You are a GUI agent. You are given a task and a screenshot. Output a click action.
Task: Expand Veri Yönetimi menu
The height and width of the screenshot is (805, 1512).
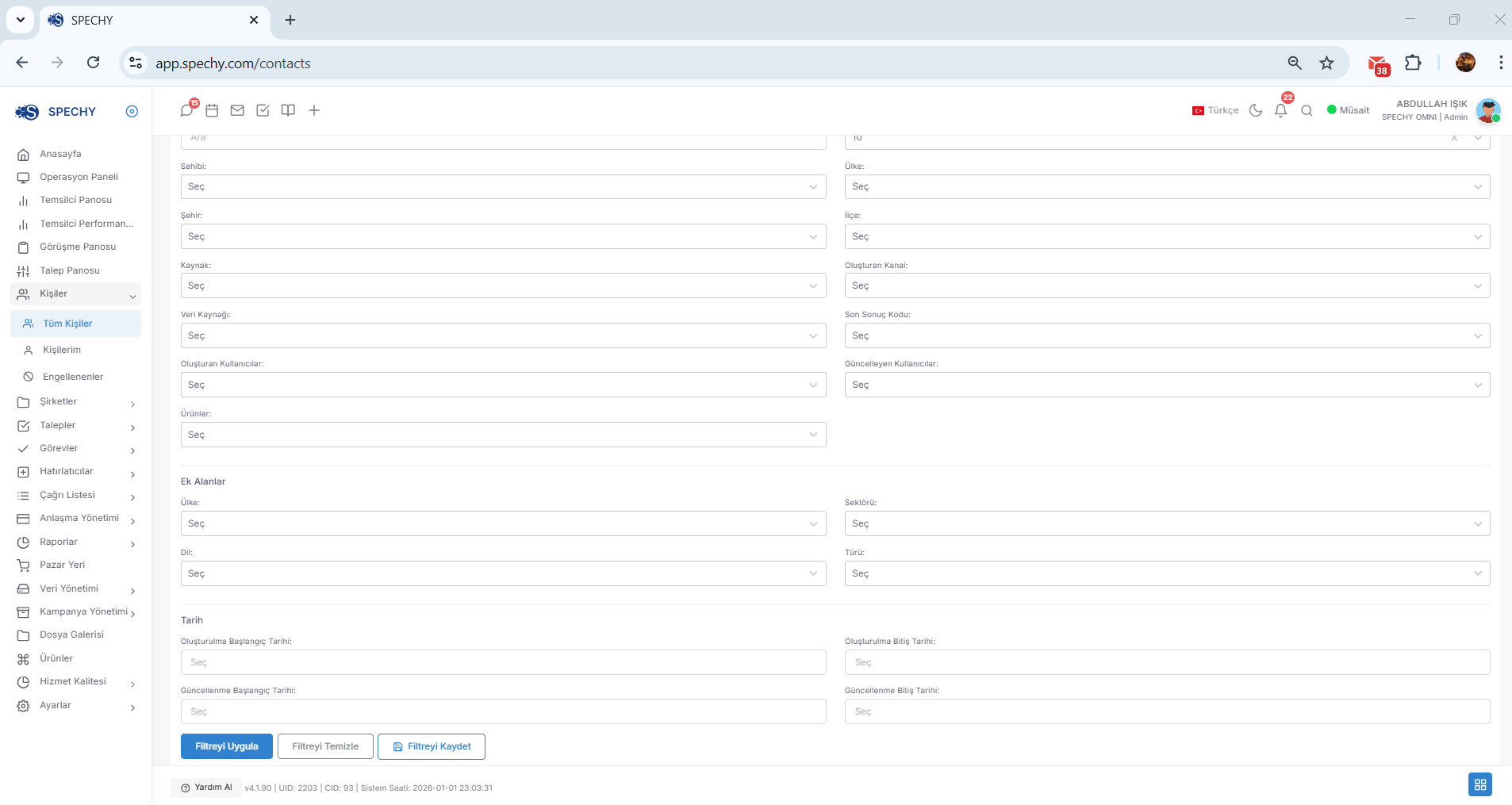(x=76, y=589)
